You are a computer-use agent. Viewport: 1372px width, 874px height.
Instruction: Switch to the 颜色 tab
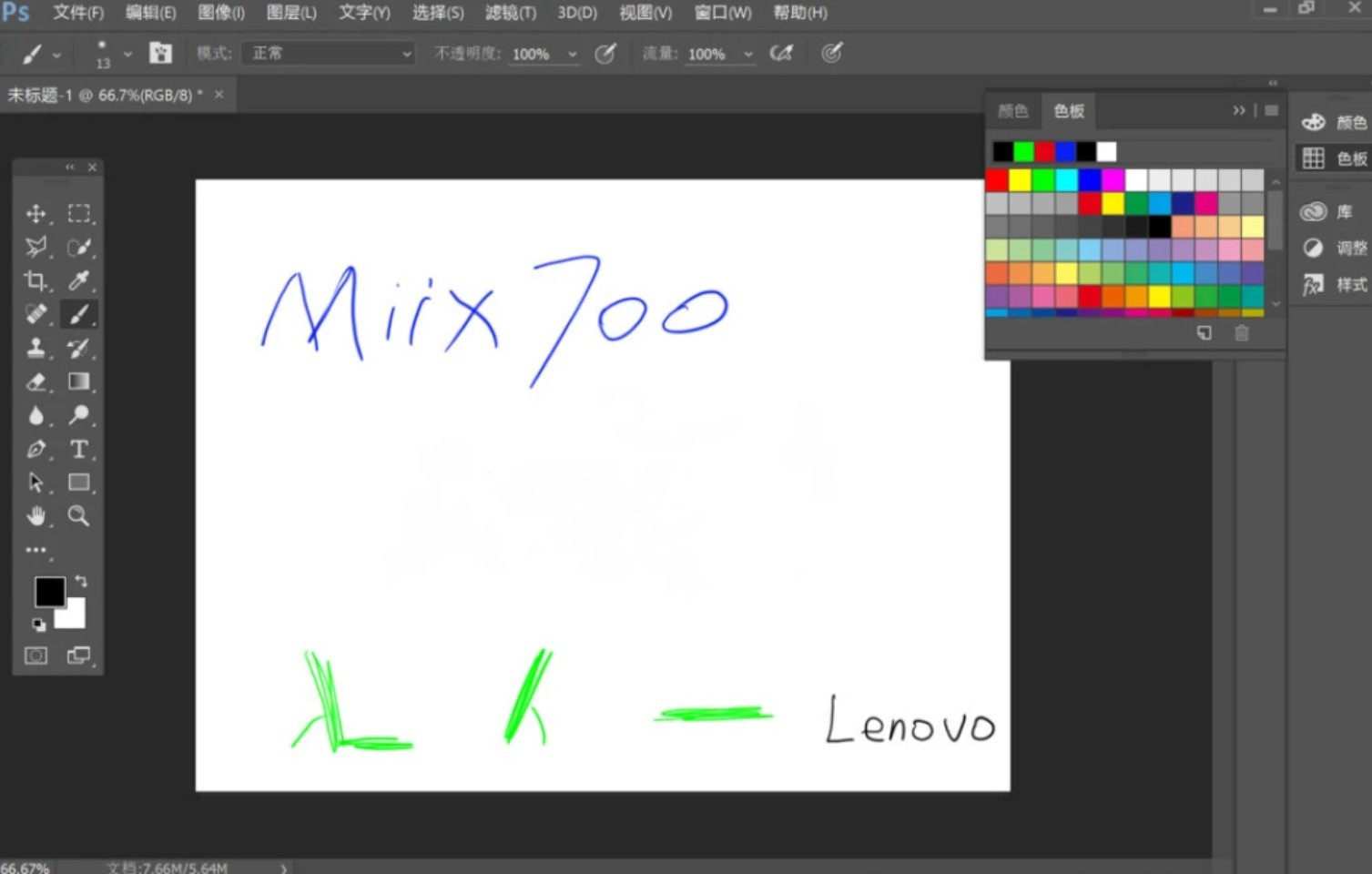click(x=1012, y=111)
